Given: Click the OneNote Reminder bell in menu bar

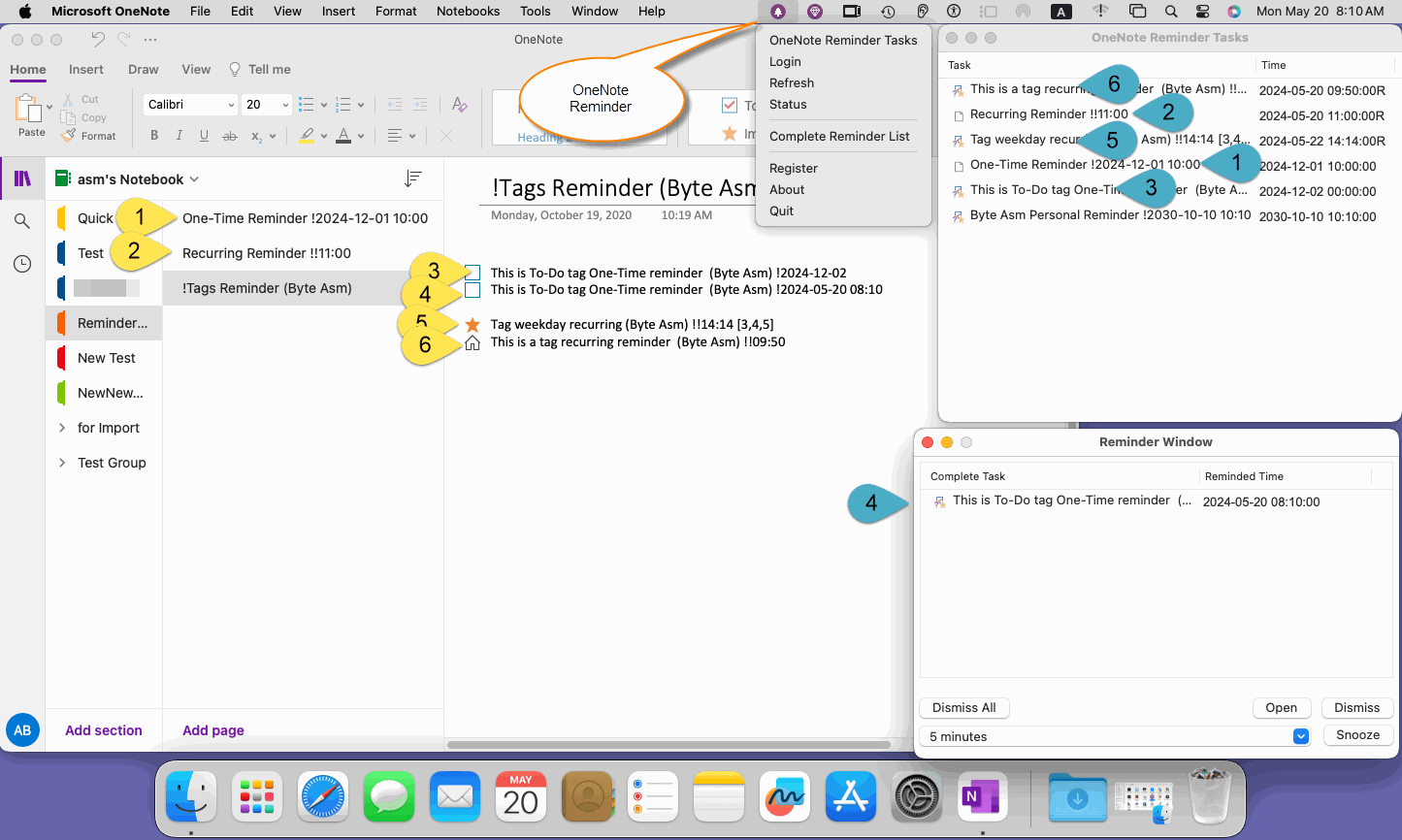Looking at the screenshot, I should pos(778,12).
